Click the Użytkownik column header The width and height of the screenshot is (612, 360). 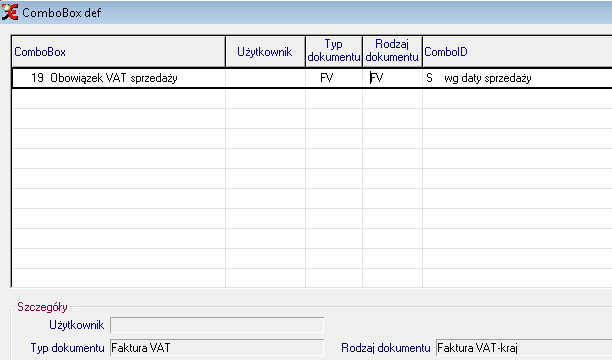click(x=265, y=52)
